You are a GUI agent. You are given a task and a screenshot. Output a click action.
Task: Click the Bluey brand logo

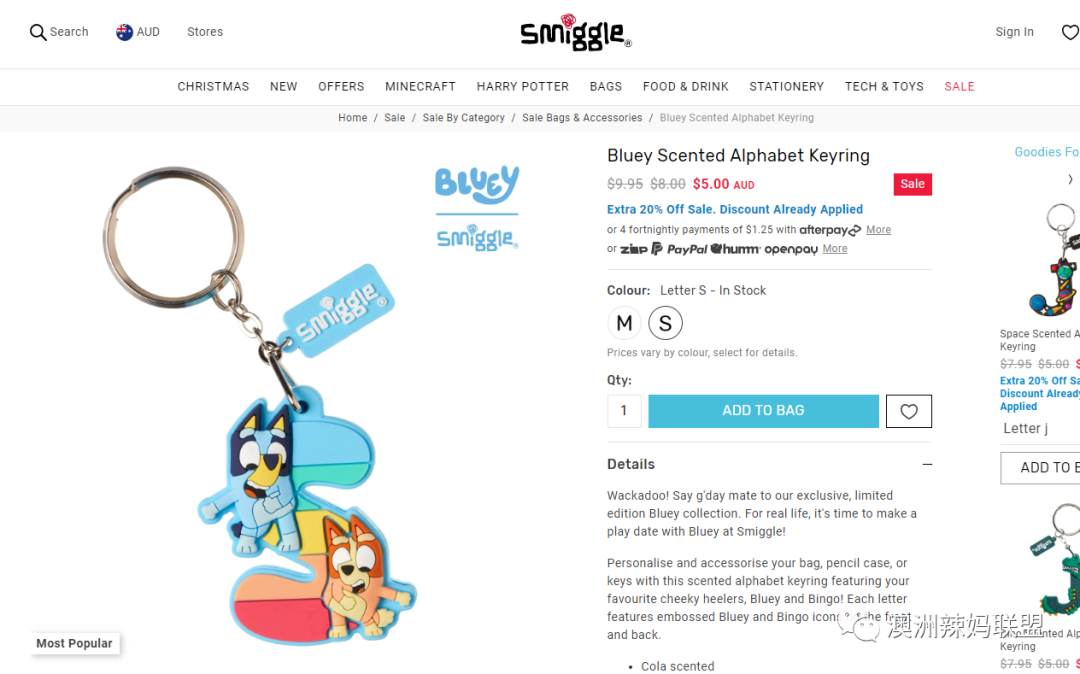[477, 184]
